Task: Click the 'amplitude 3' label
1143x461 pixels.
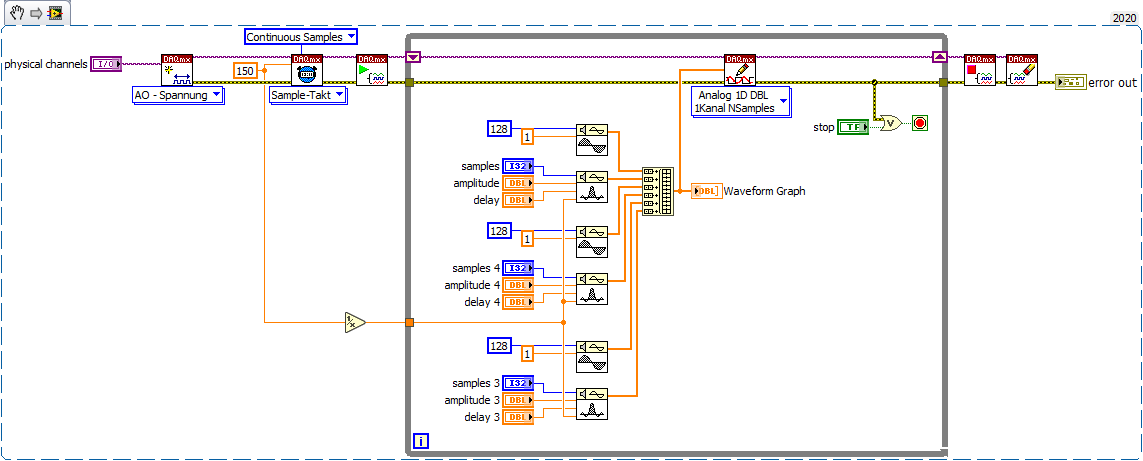Action: tap(472, 400)
